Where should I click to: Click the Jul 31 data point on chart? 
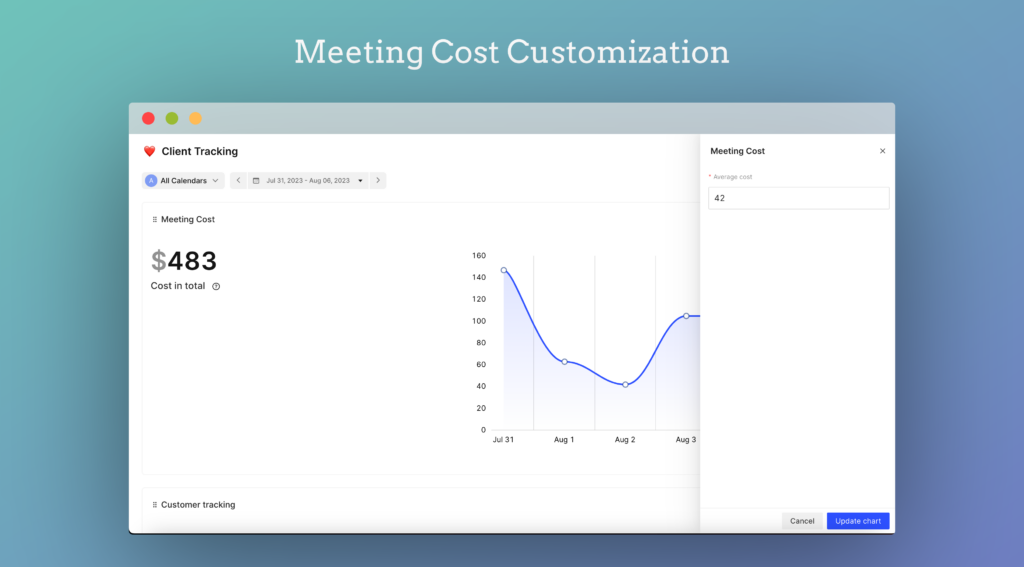pyautogui.click(x=504, y=270)
